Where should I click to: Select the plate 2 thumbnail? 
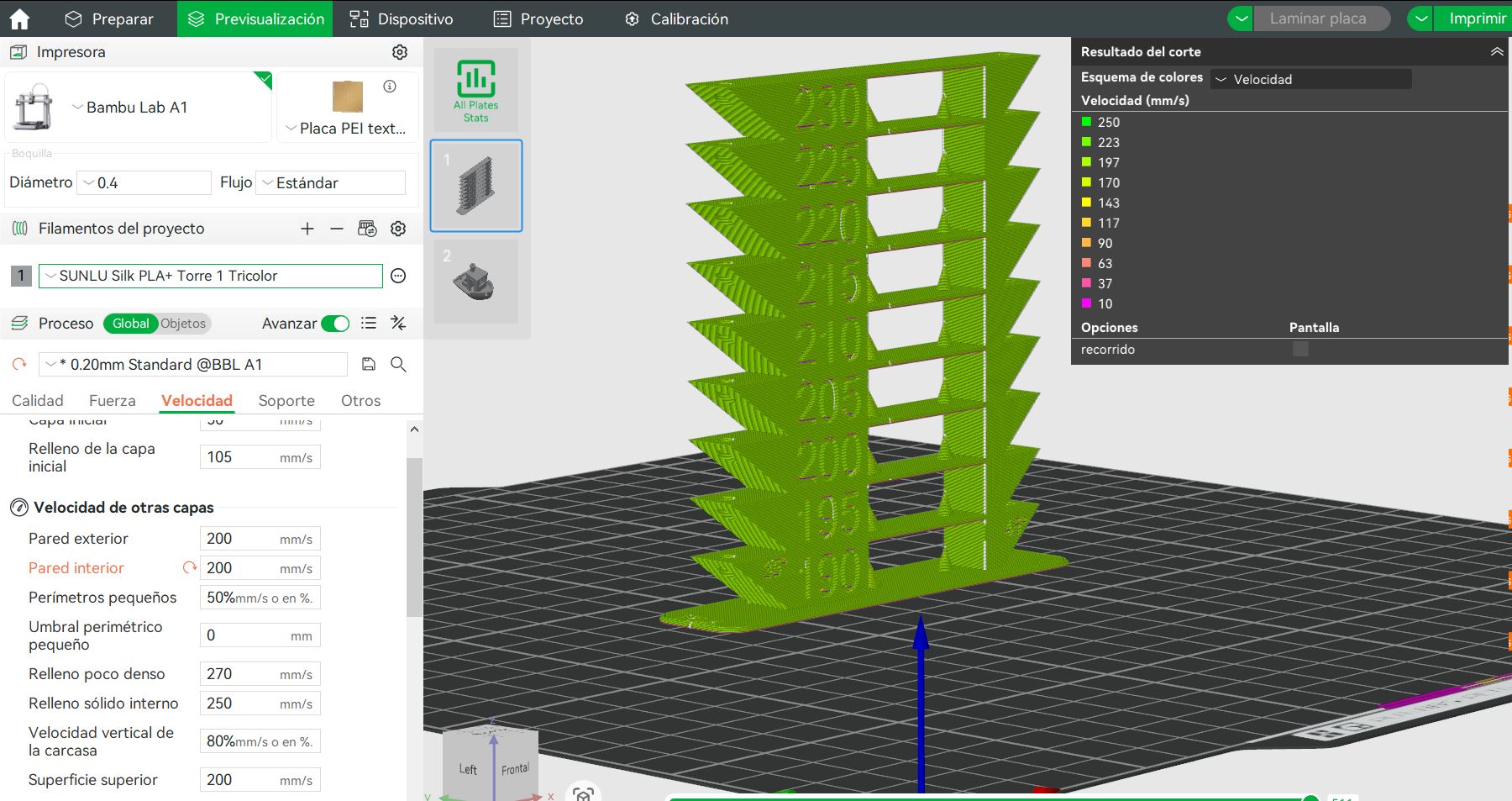475,282
